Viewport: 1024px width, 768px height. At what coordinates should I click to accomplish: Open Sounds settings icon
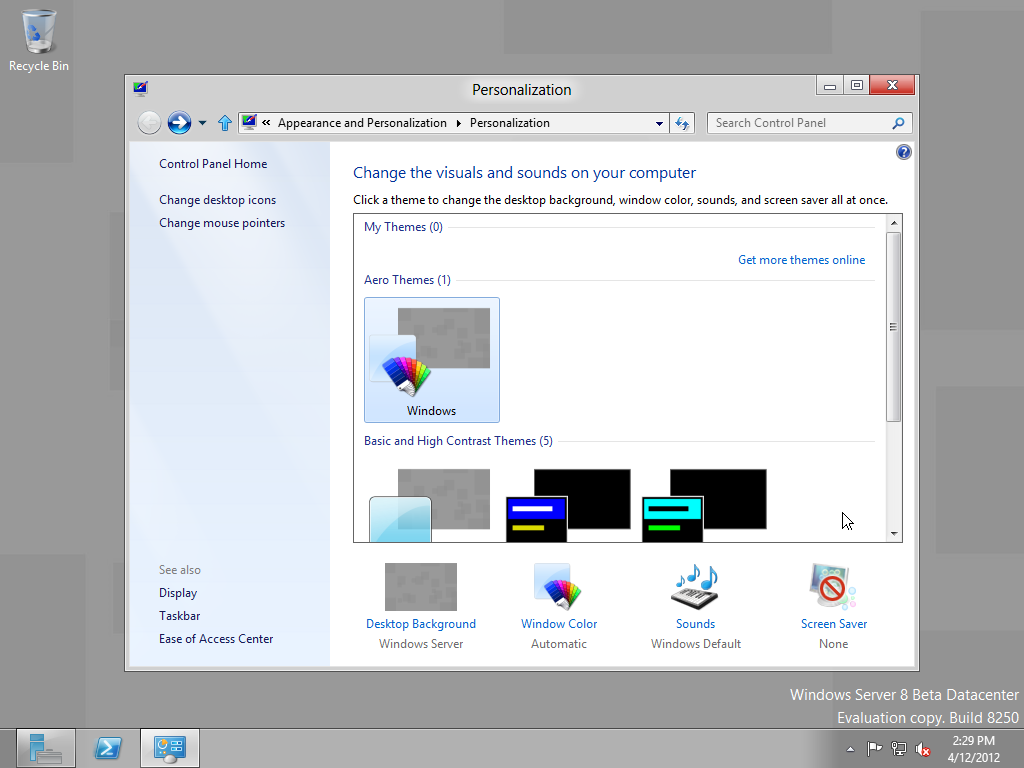696,586
